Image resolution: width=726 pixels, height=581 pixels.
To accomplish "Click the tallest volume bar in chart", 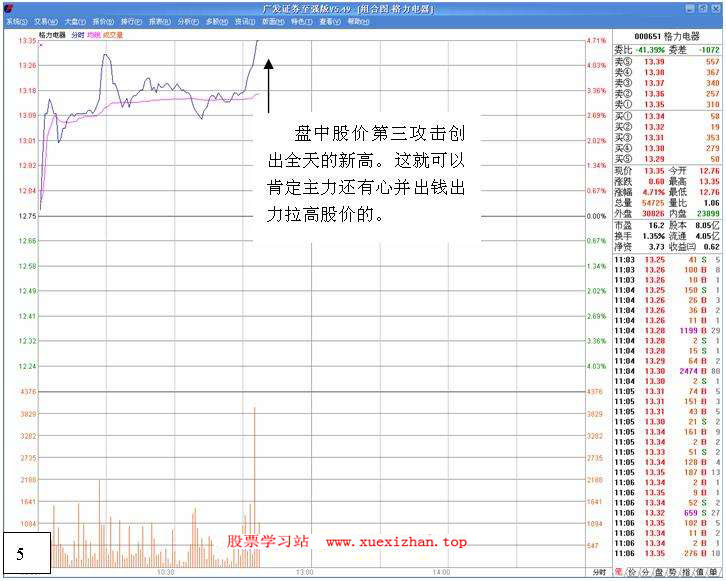I will pyautogui.click(x=254, y=487).
